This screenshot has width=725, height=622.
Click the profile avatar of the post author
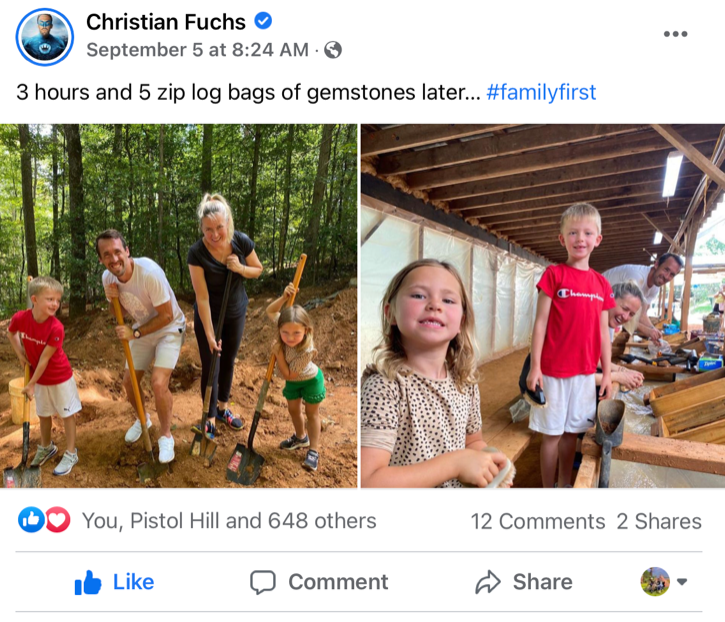click(45, 37)
